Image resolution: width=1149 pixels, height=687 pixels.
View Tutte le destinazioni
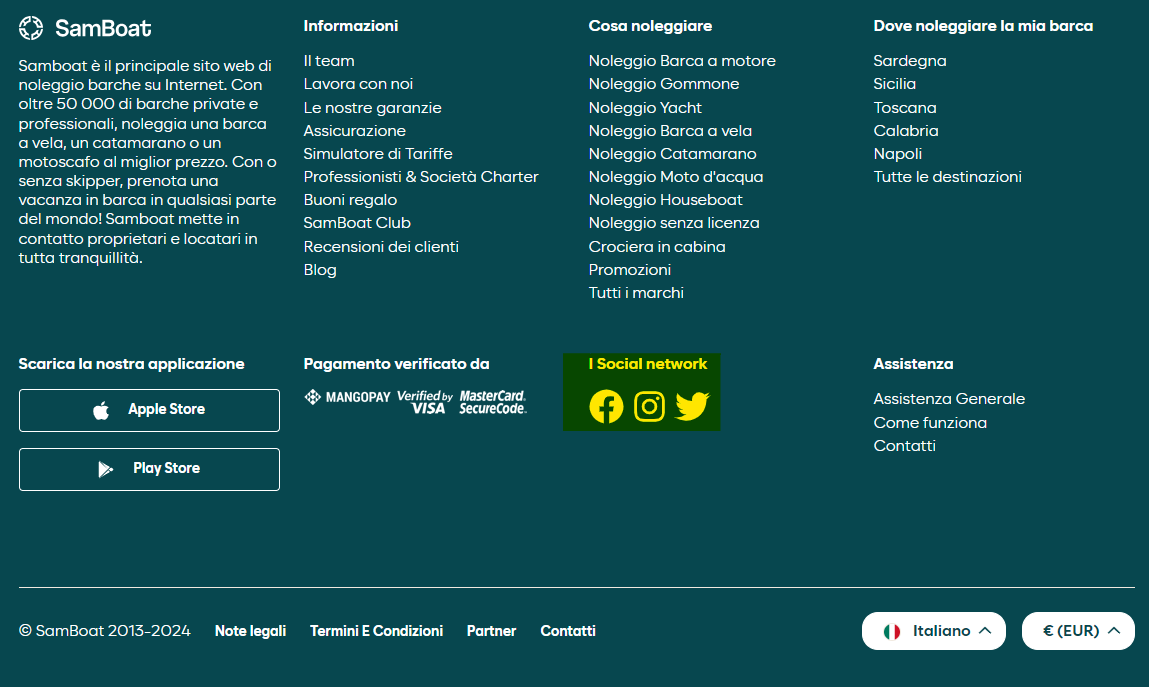coord(947,177)
